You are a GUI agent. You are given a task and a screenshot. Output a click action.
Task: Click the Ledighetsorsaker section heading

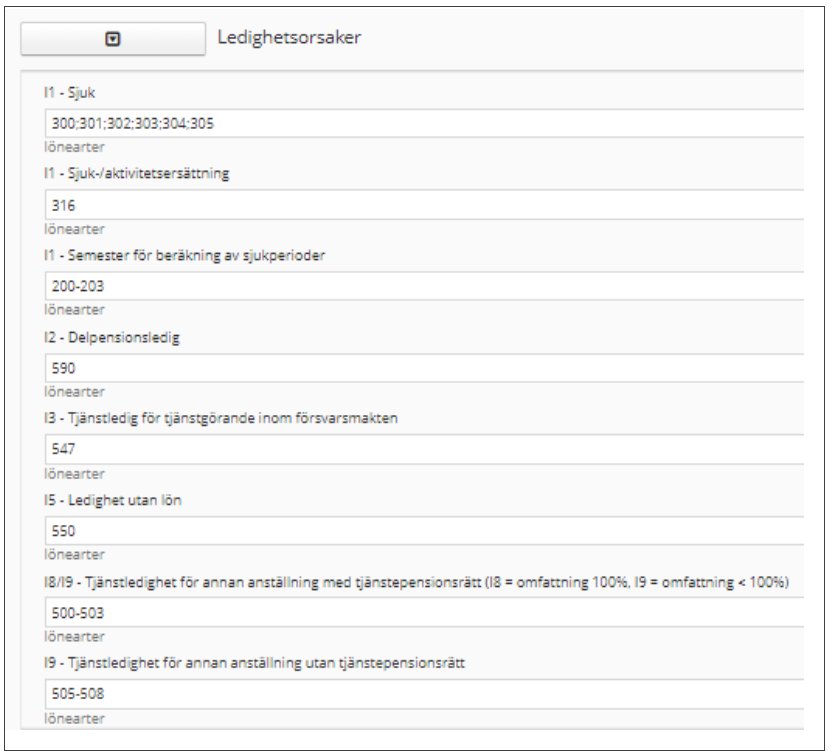[x=289, y=37]
